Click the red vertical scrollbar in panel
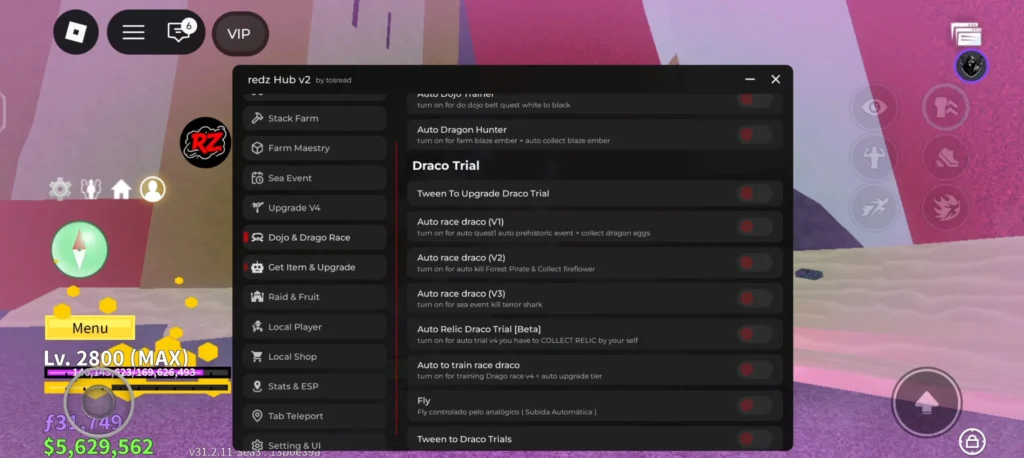This screenshot has height=458, width=1024. point(396,288)
